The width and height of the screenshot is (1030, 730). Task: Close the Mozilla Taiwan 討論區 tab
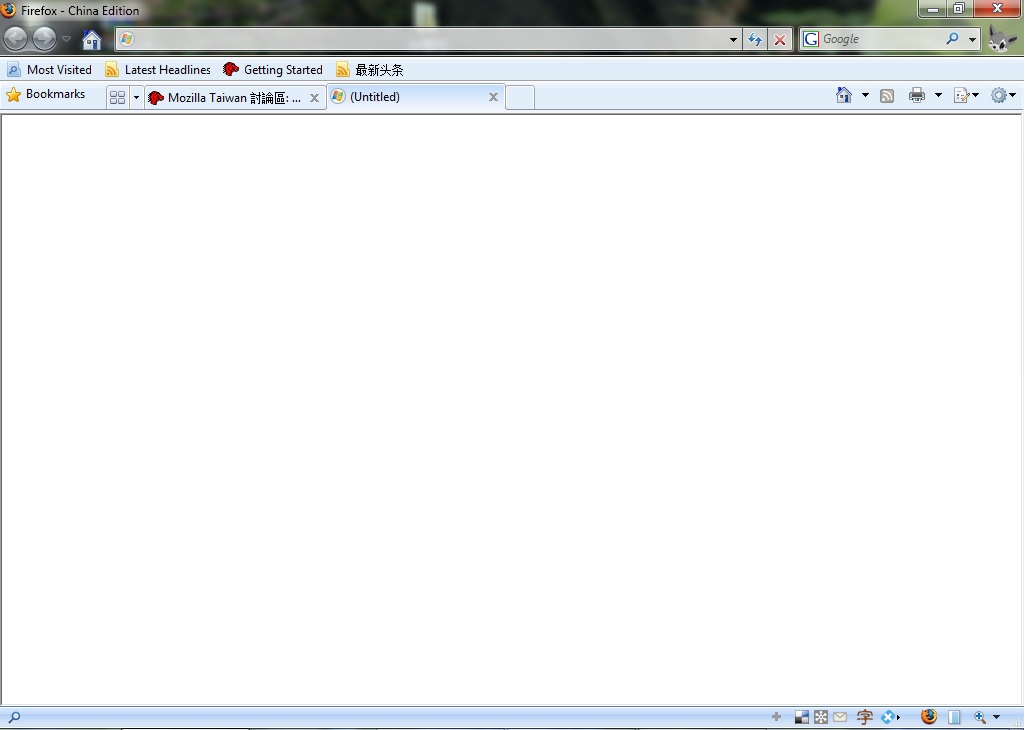point(315,98)
